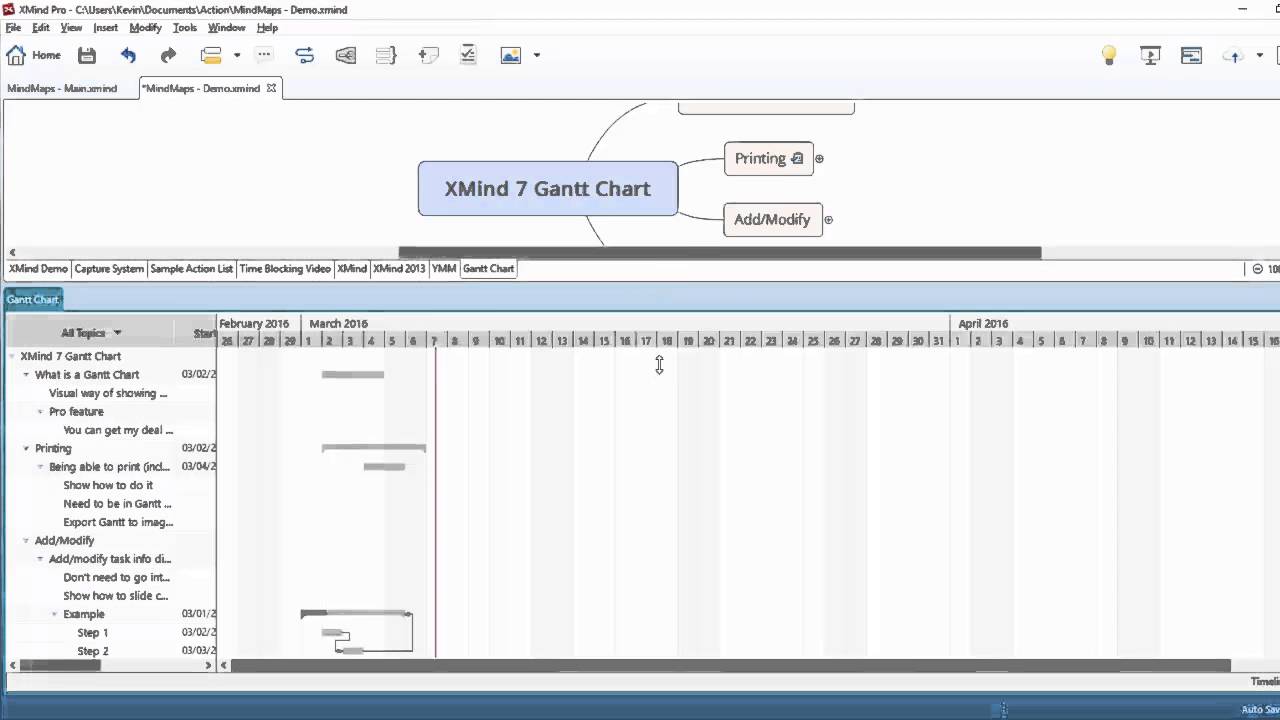Open the insert topic dropdown arrow
Image resolution: width=1280 pixels, height=720 pixels.
click(x=237, y=55)
